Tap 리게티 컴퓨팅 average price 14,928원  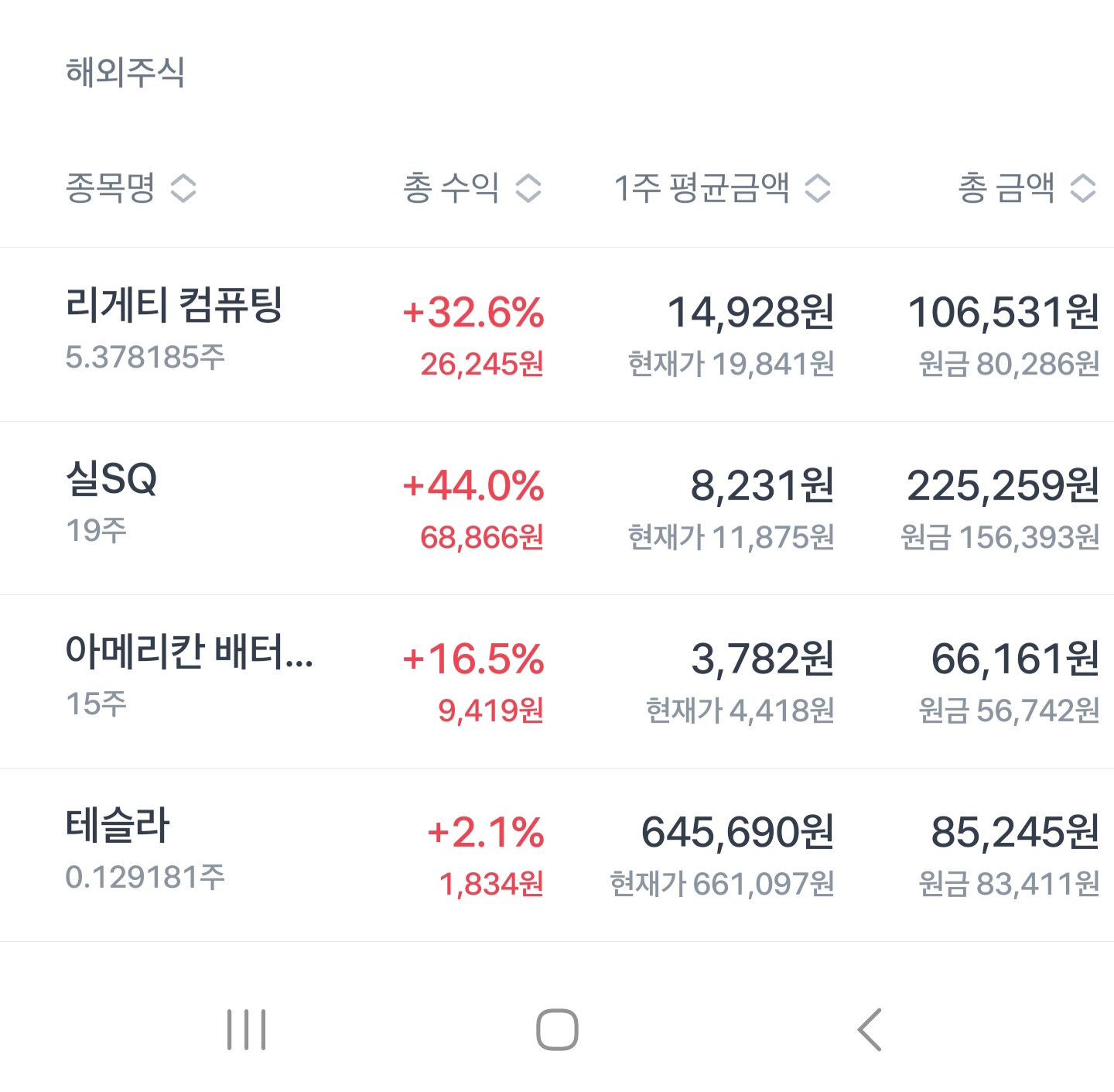click(x=750, y=313)
